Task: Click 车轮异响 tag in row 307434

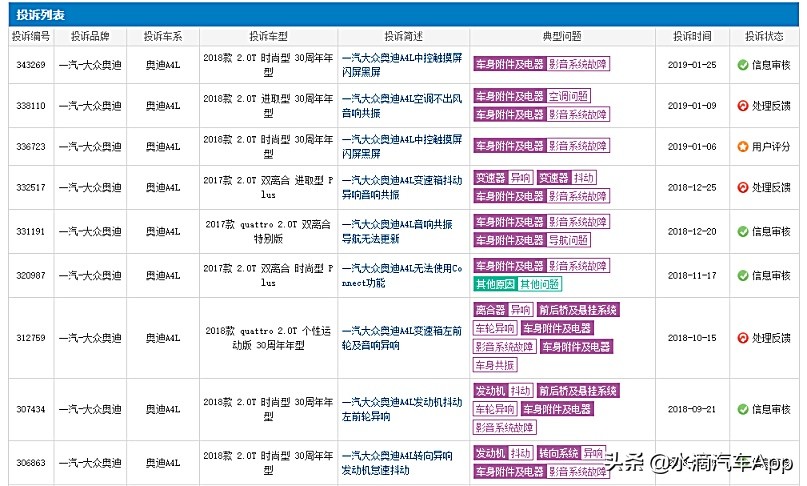Action: coord(495,409)
